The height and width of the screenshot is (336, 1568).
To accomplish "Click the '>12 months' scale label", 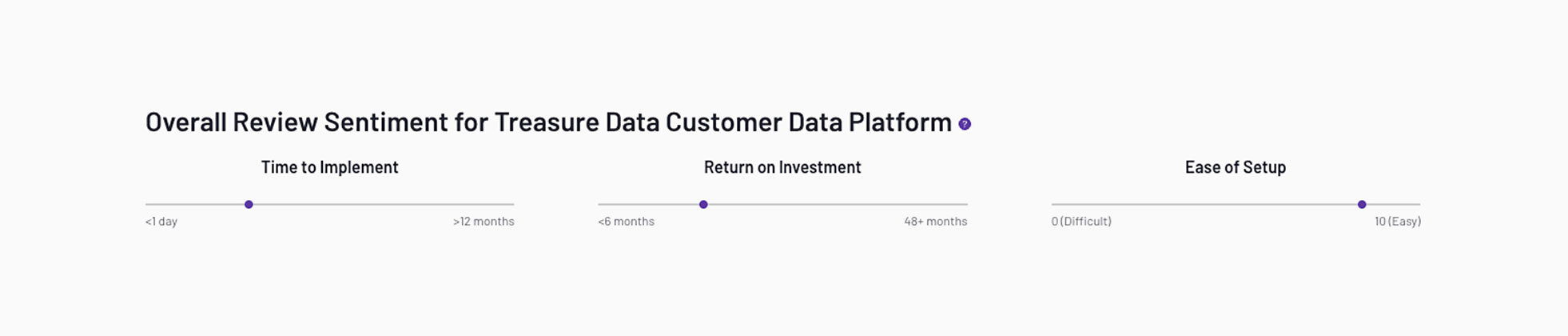I will (x=484, y=222).
